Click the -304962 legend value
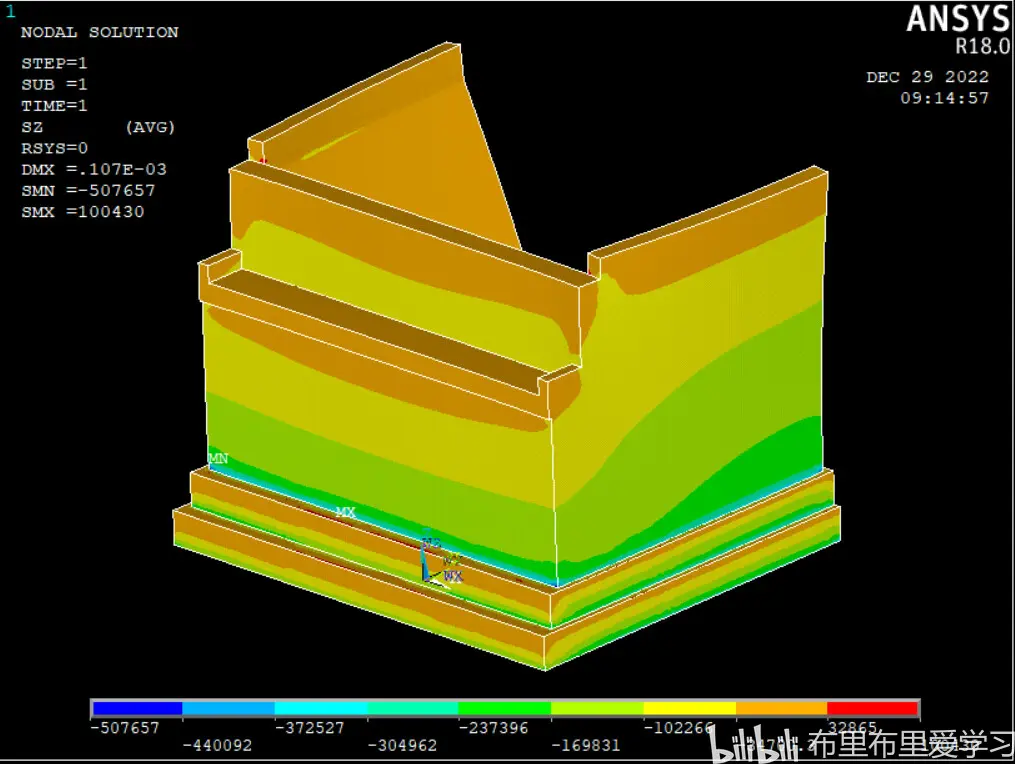The height and width of the screenshot is (764, 1015). click(402, 746)
